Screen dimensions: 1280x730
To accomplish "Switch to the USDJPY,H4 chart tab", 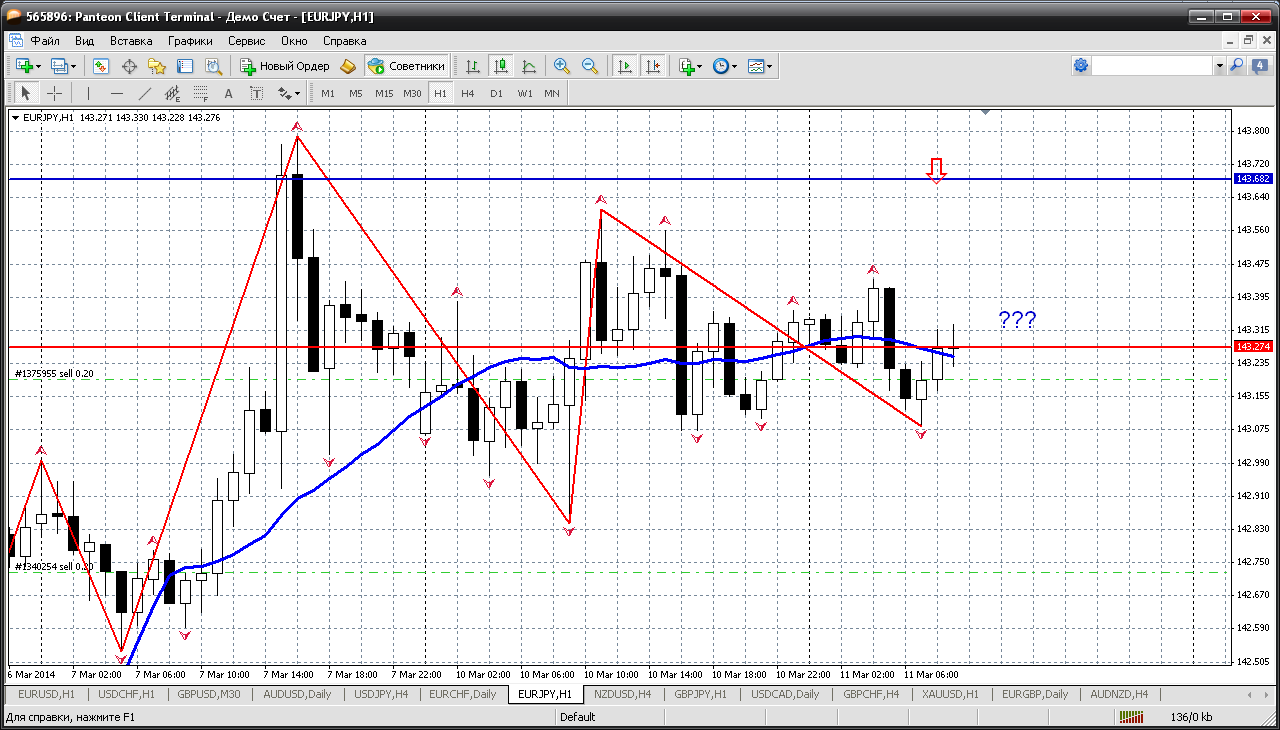I will (381, 694).
